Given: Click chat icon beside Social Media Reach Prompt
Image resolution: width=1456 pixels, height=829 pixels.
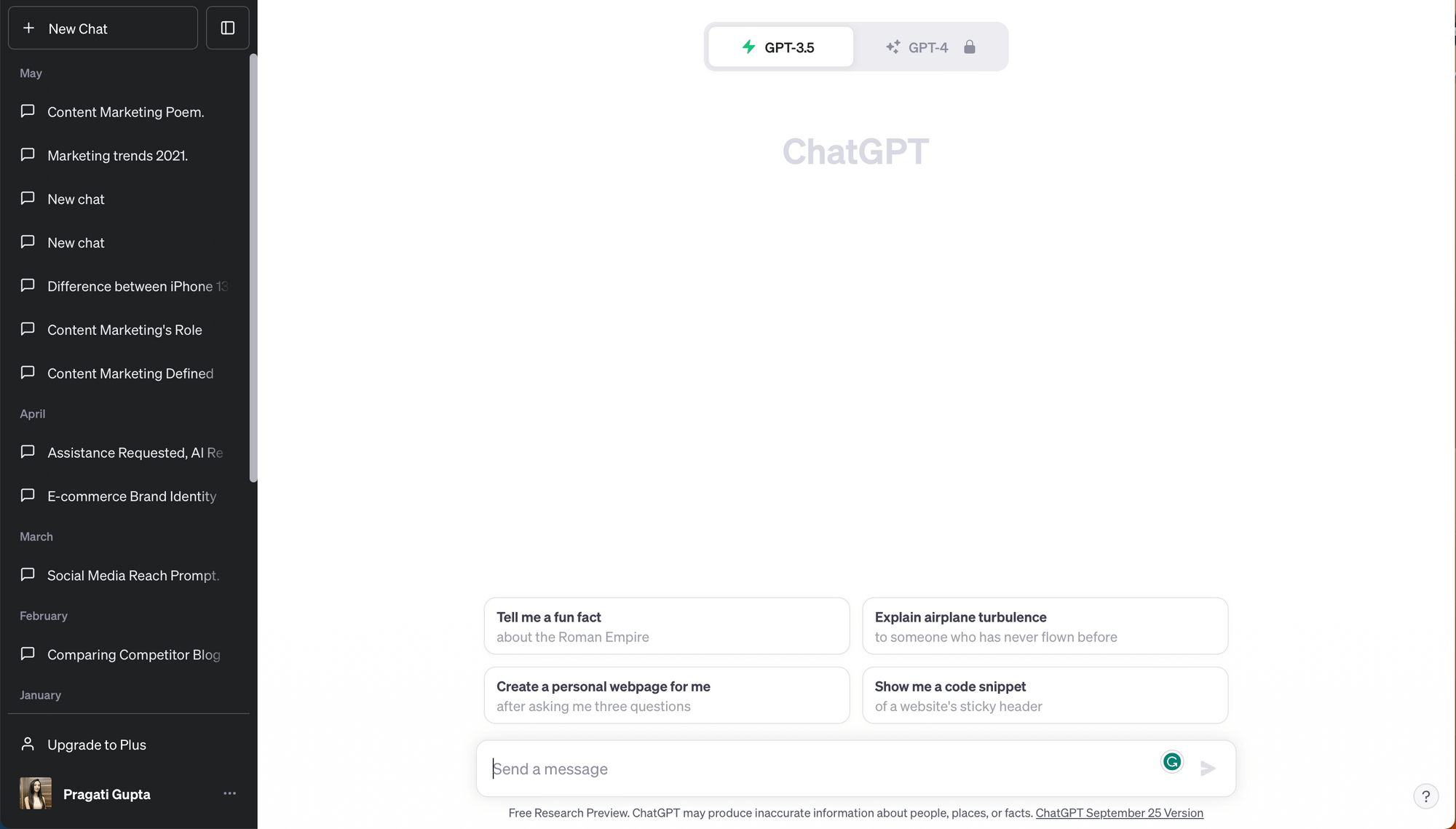Looking at the screenshot, I should pos(28,575).
